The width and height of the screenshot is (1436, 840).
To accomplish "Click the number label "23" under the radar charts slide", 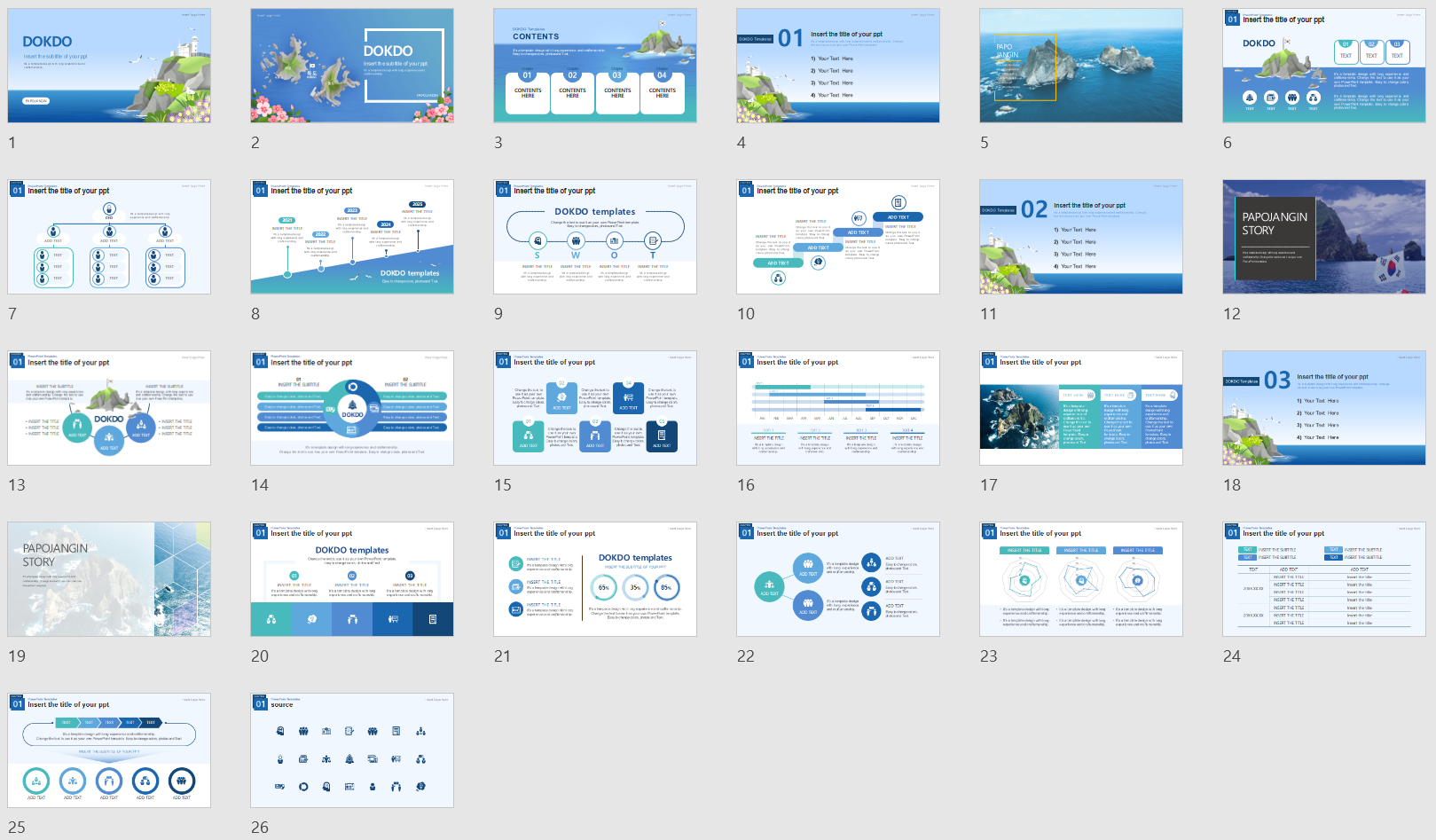I will point(989,656).
